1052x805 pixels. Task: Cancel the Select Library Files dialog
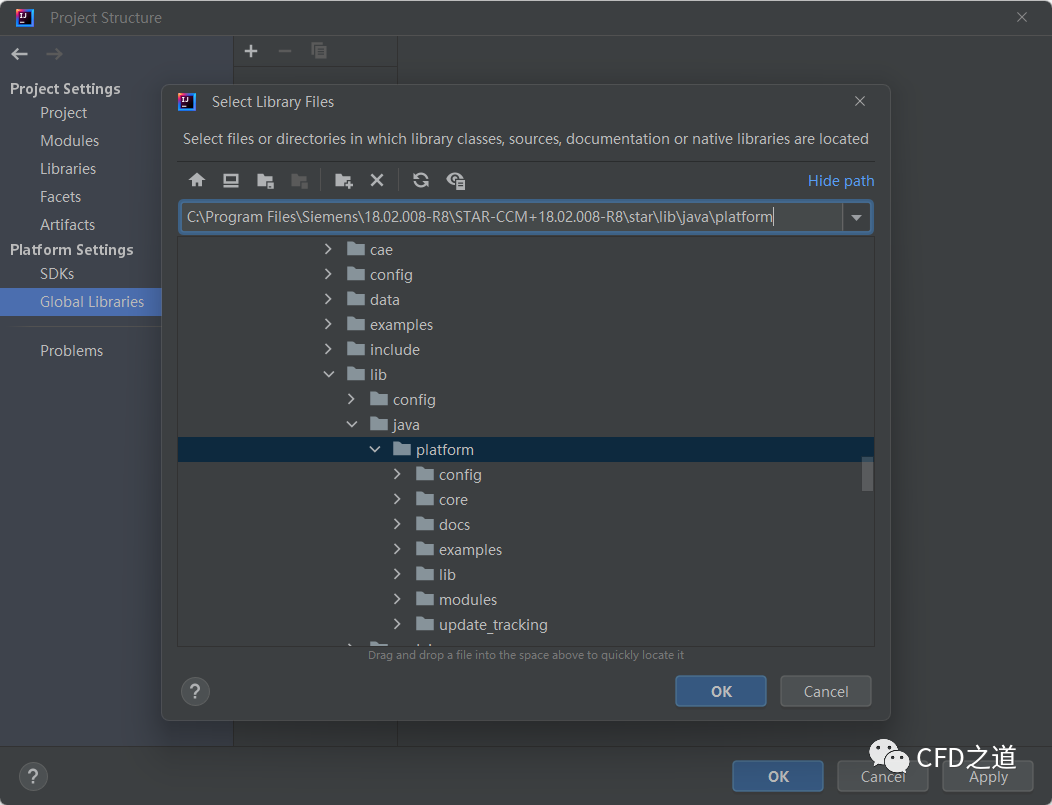pyautogui.click(x=825, y=691)
